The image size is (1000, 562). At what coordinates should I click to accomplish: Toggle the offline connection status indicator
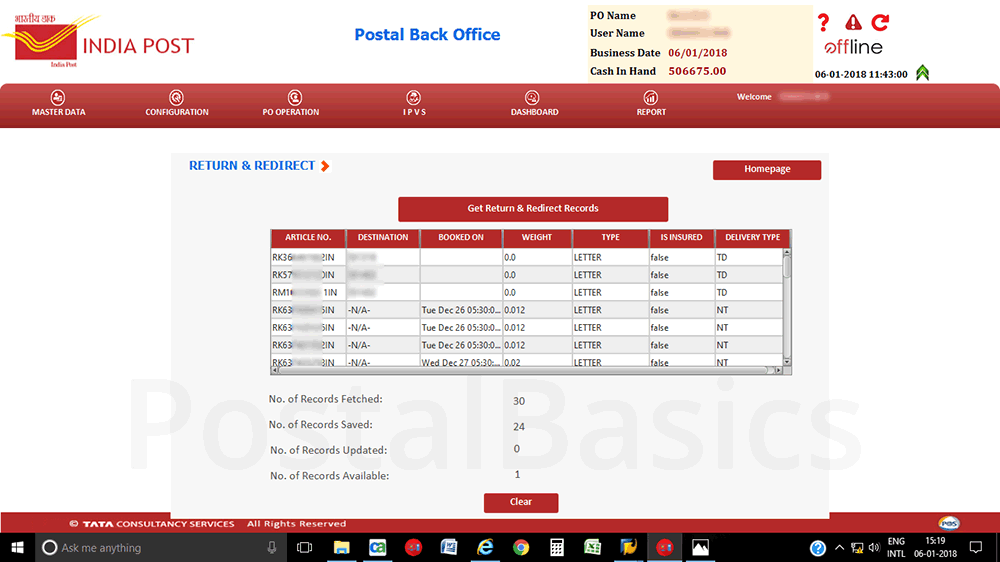click(853, 47)
